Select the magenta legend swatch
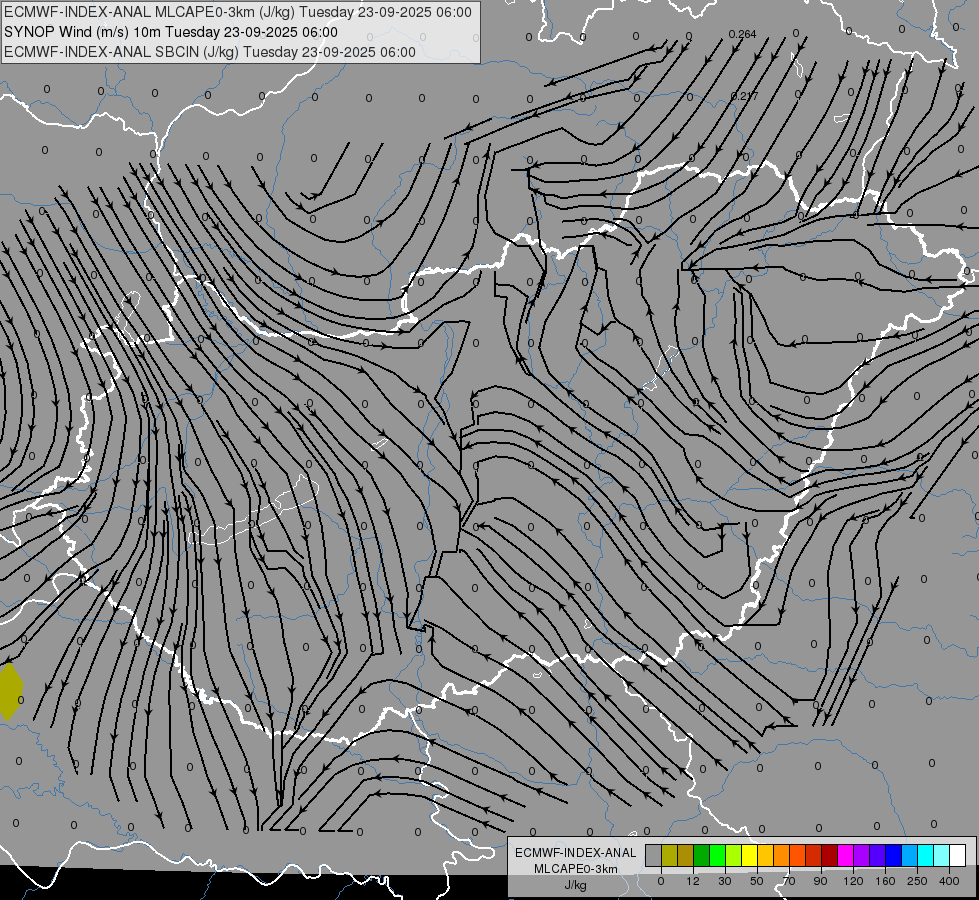The width and height of the screenshot is (979, 900). [x=846, y=855]
